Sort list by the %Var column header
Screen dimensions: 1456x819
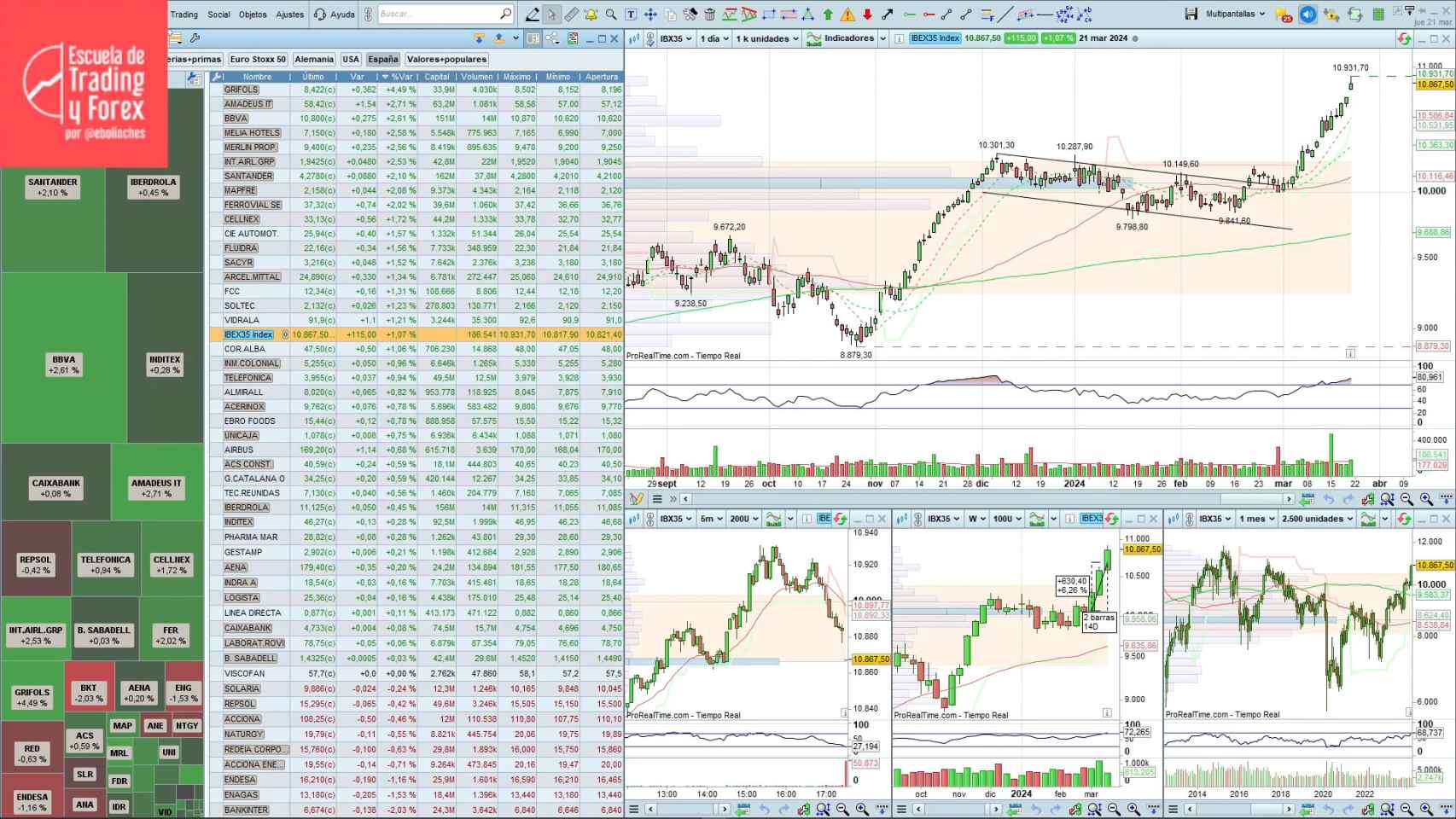[399, 77]
